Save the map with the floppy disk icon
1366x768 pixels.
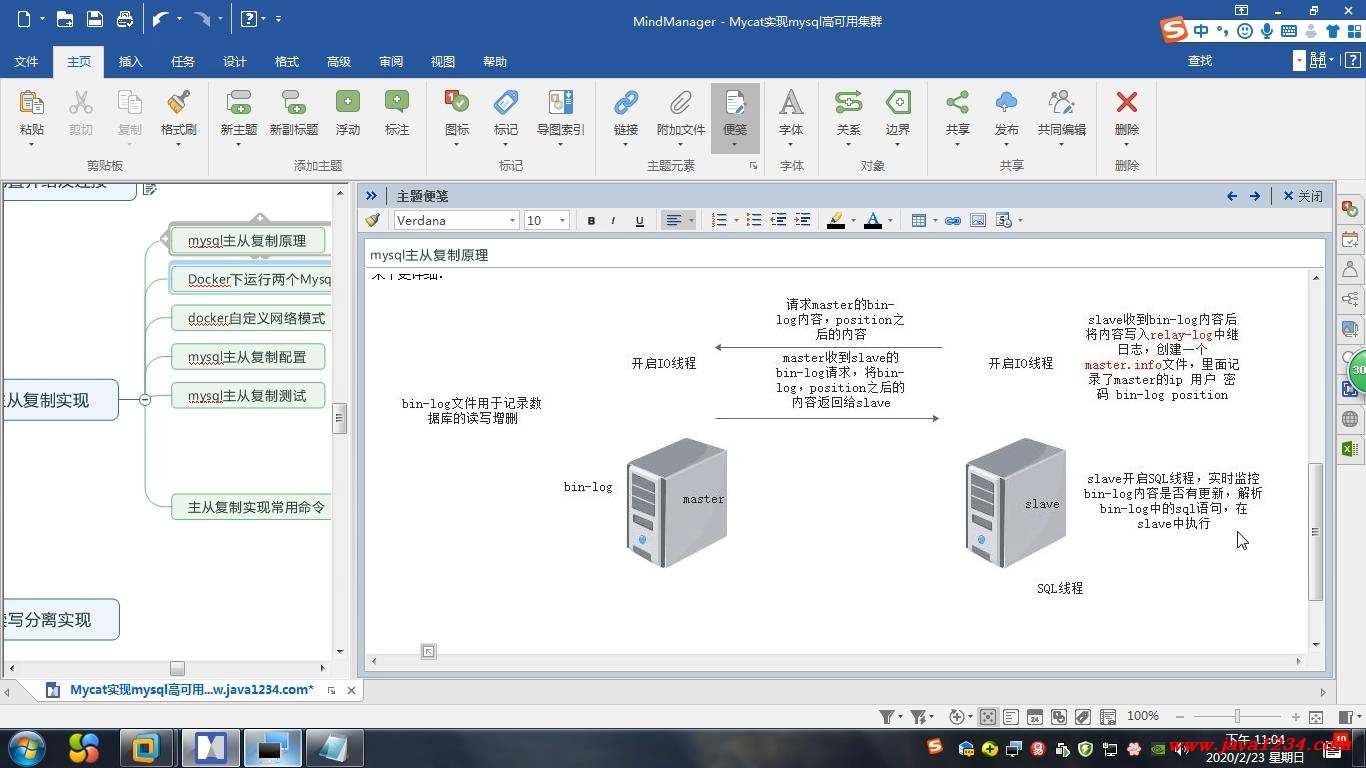[94, 19]
